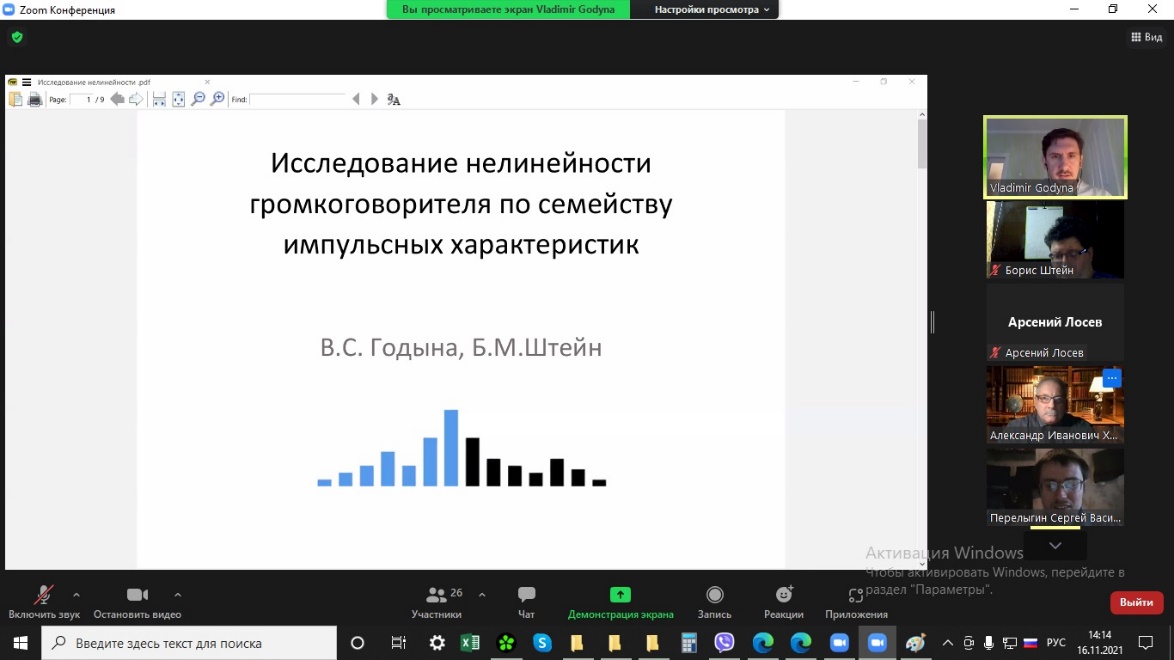Show next participants with down chevron
Viewport: 1174px width, 660px height.
coord(1055,545)
